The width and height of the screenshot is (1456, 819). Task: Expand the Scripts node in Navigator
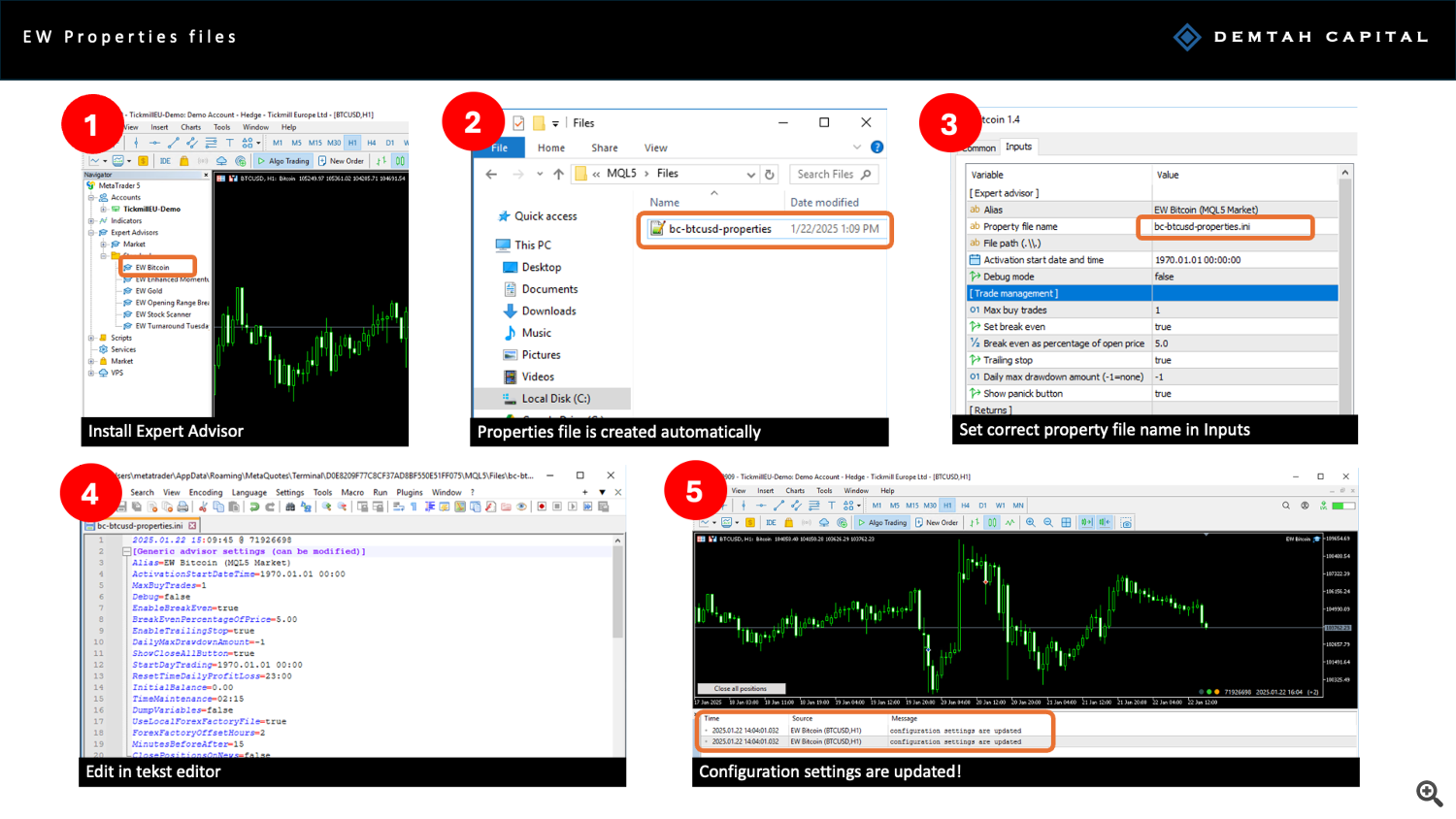91,338
